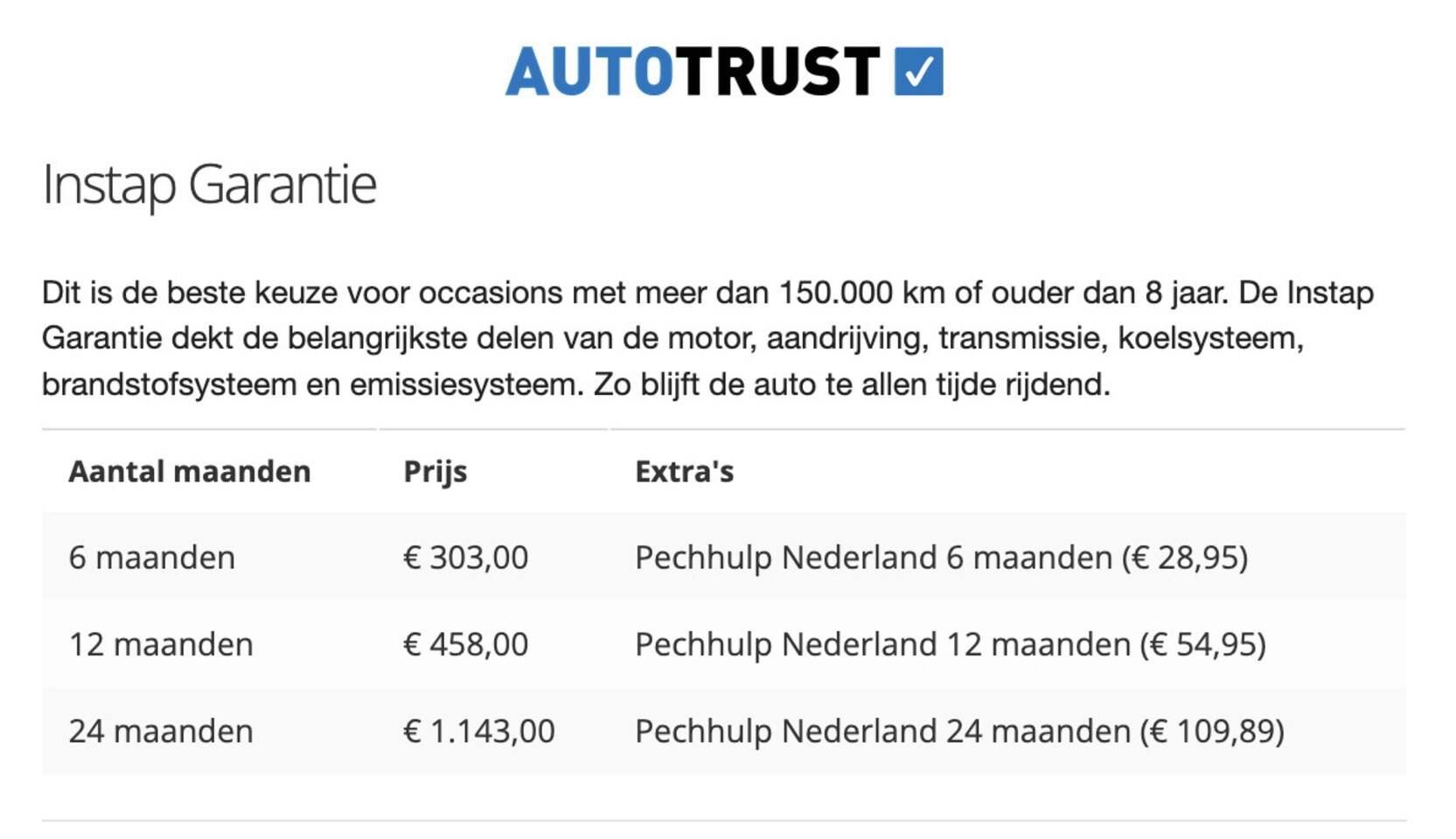This screenshot has width=1456, height=839.
Task: Click the 24 maanden row label
Action: [x=161, y=731]
